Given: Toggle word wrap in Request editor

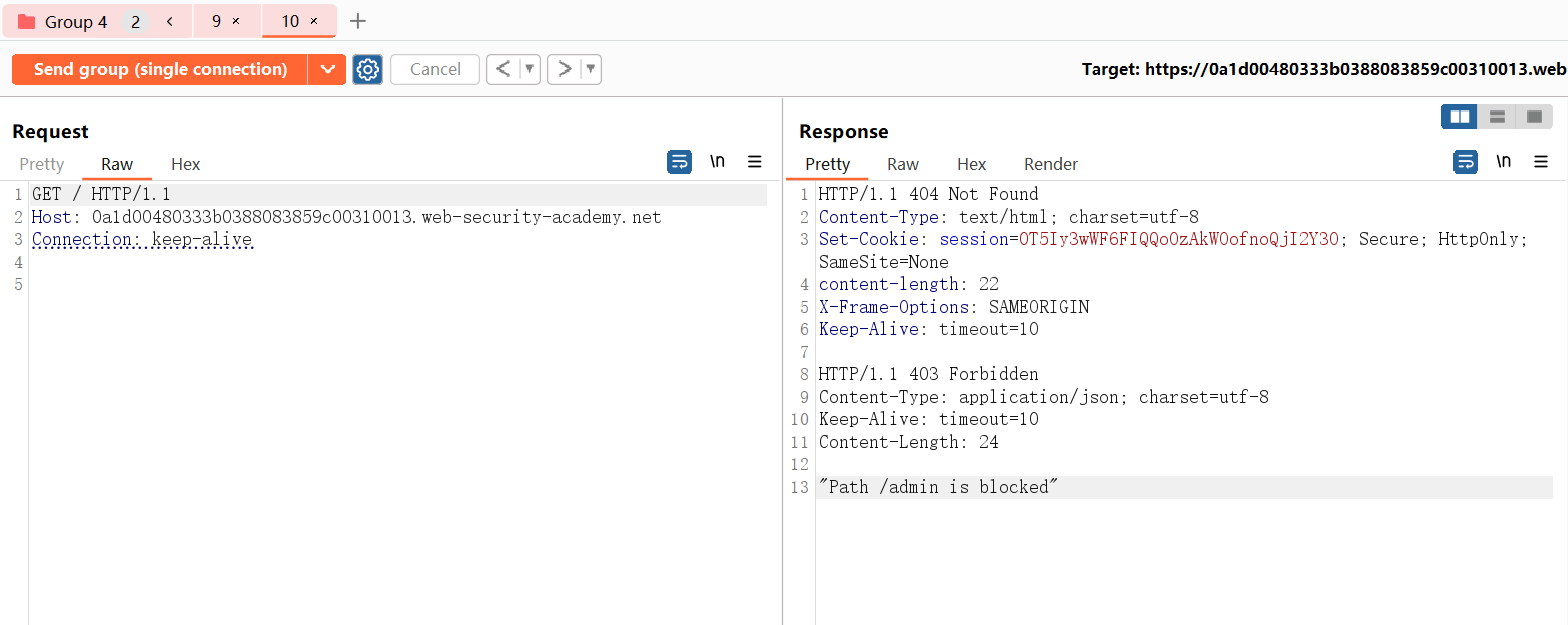Looking at the screenshot, I should click(x=680, y=162).
